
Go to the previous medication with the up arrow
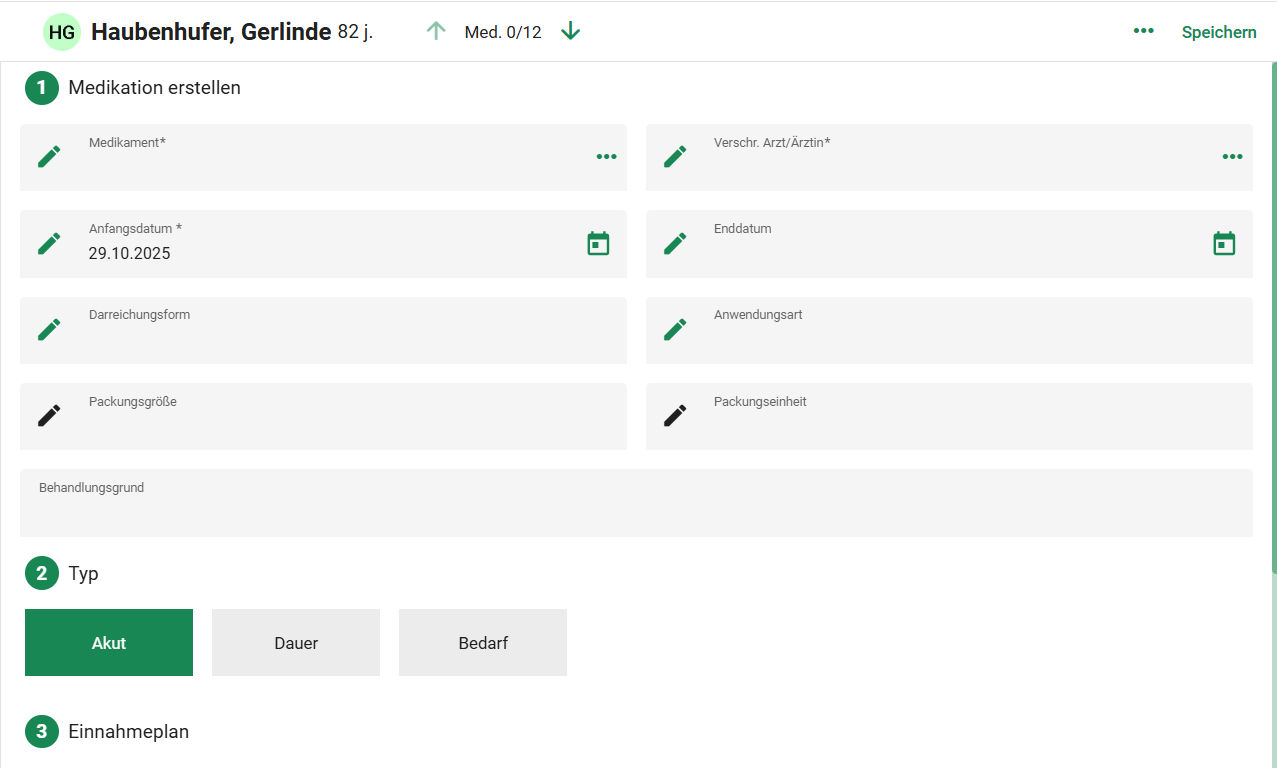436,31
